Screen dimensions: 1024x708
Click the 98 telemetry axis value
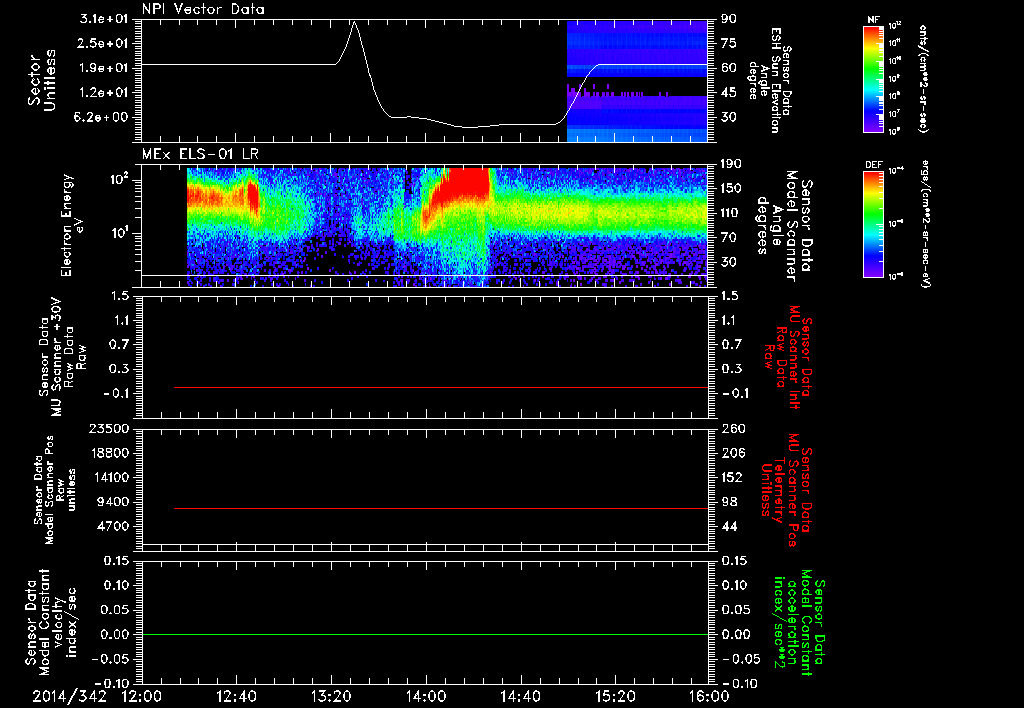click(x=729, y=502)
